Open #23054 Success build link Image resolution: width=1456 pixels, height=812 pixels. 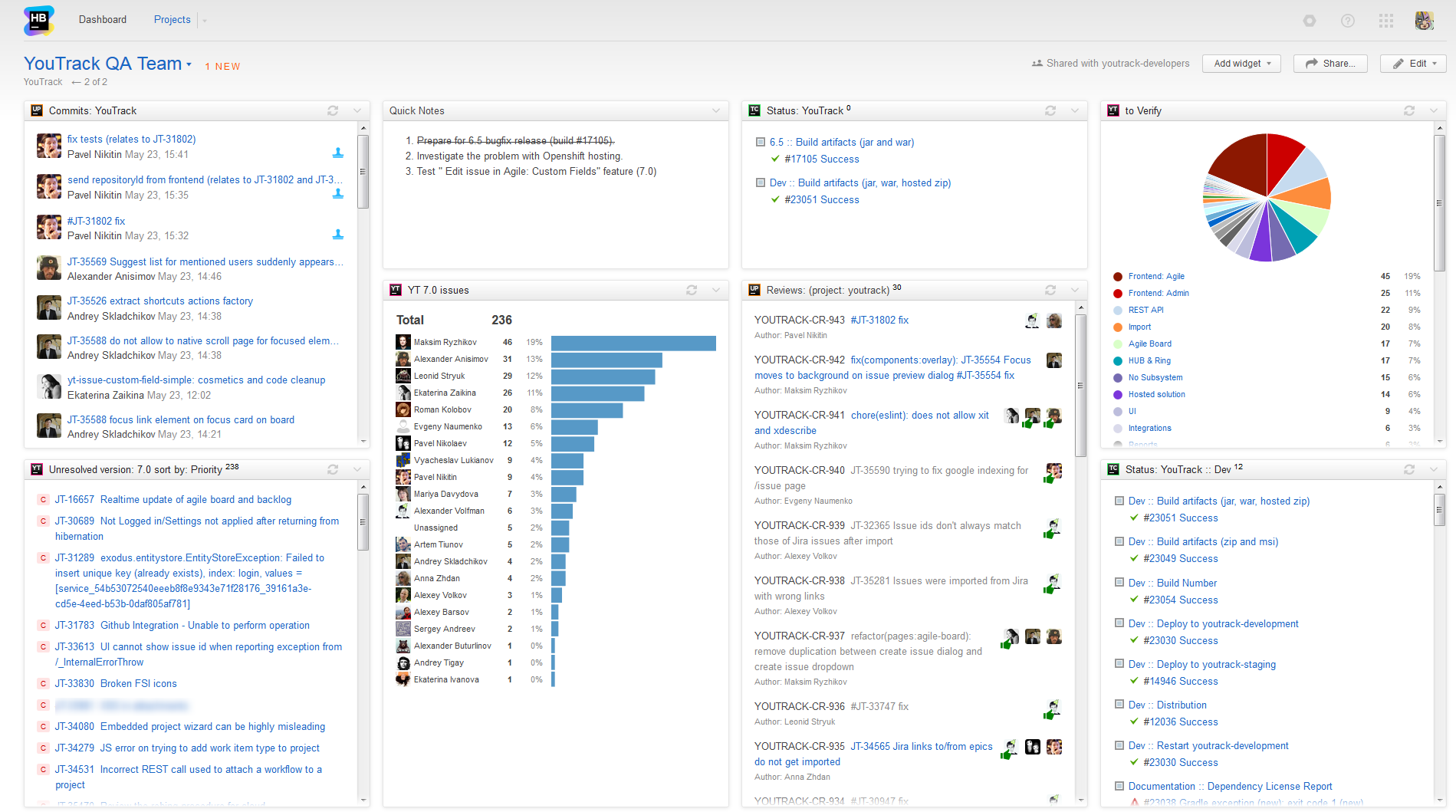tap(1180, 600)
